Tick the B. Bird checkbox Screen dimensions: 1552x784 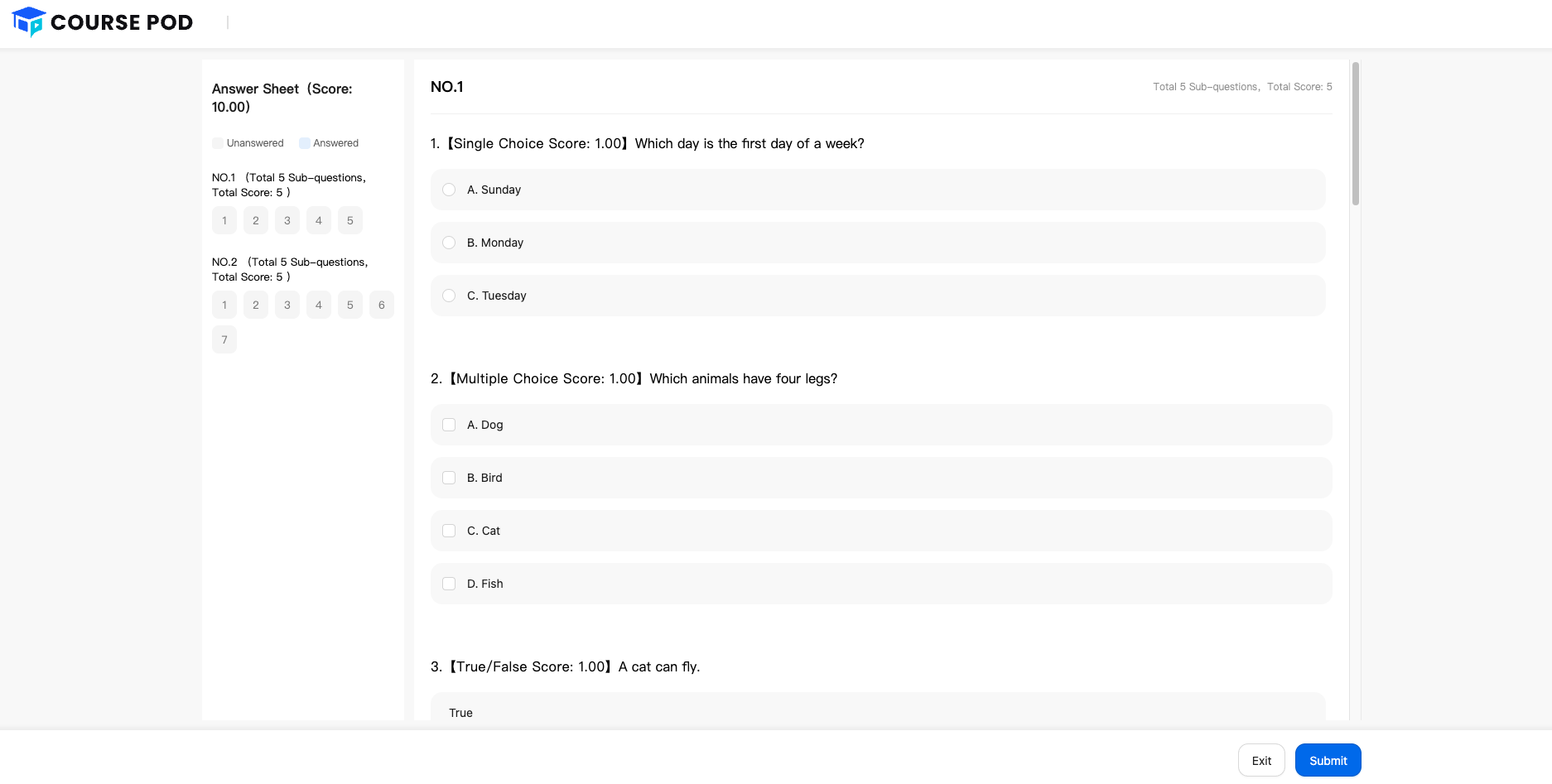coord(449,478)
